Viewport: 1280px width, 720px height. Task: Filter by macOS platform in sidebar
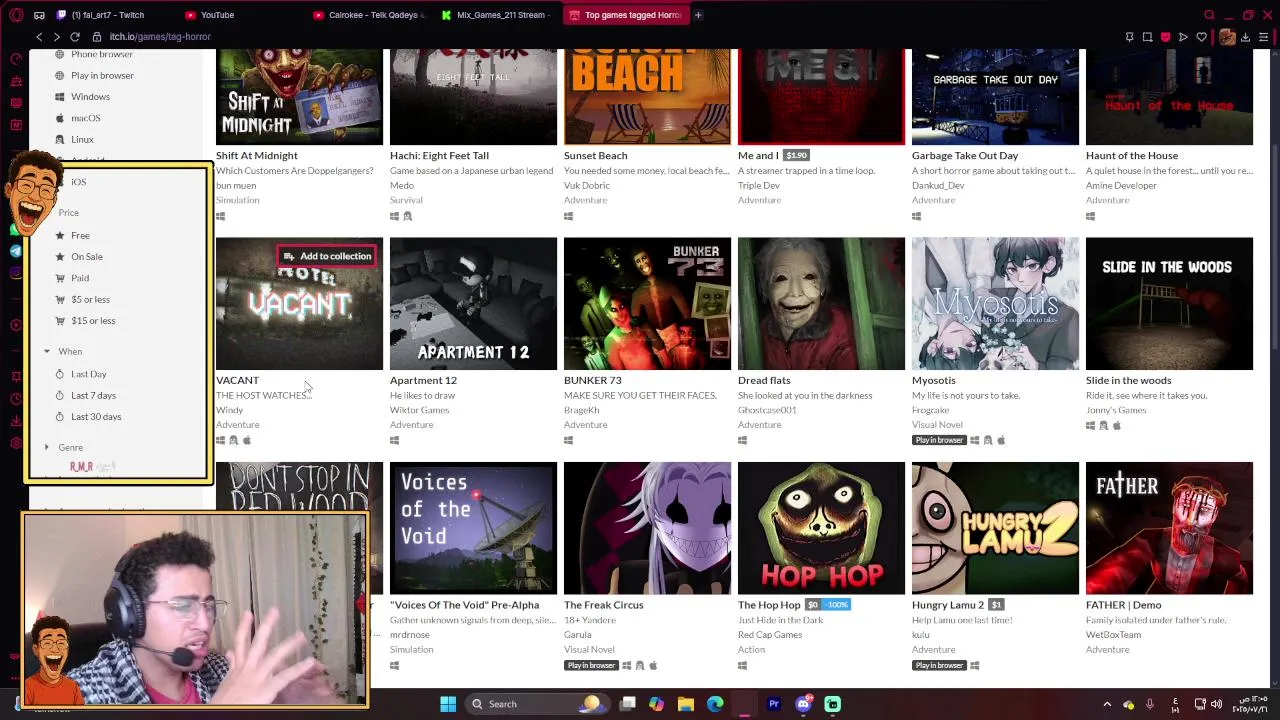[85, 118]
